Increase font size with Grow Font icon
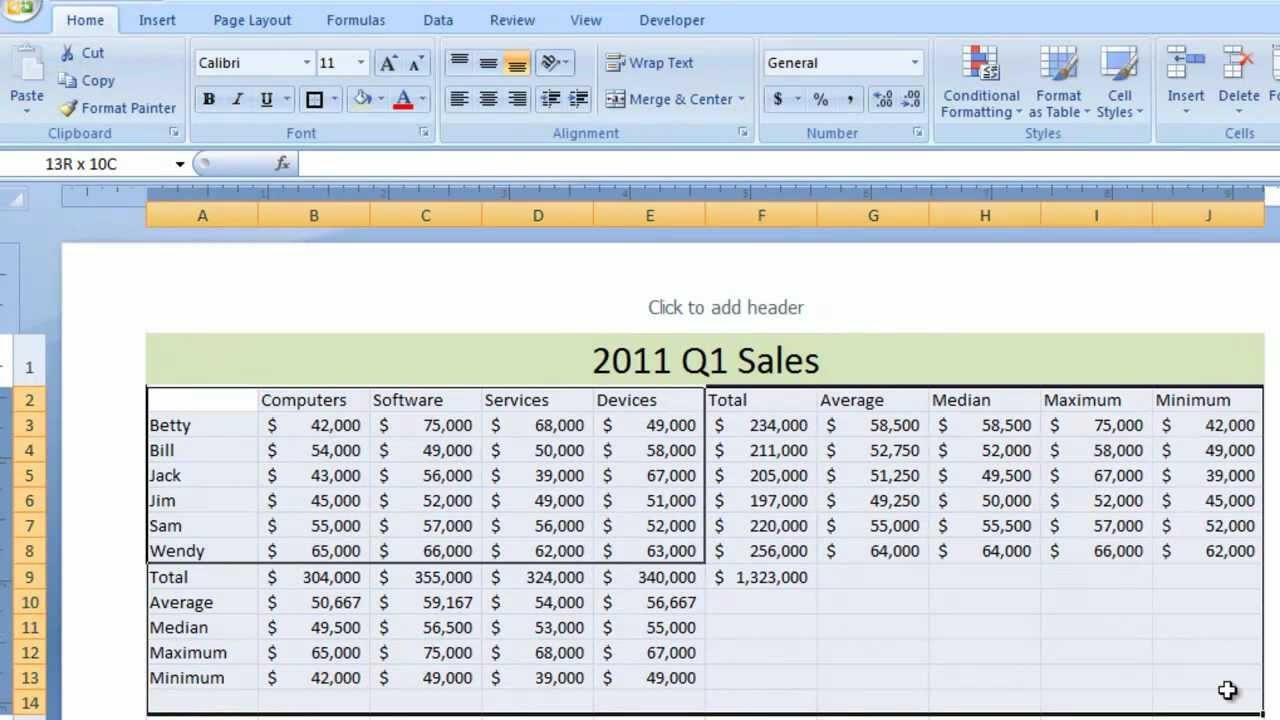 (388, 63)
